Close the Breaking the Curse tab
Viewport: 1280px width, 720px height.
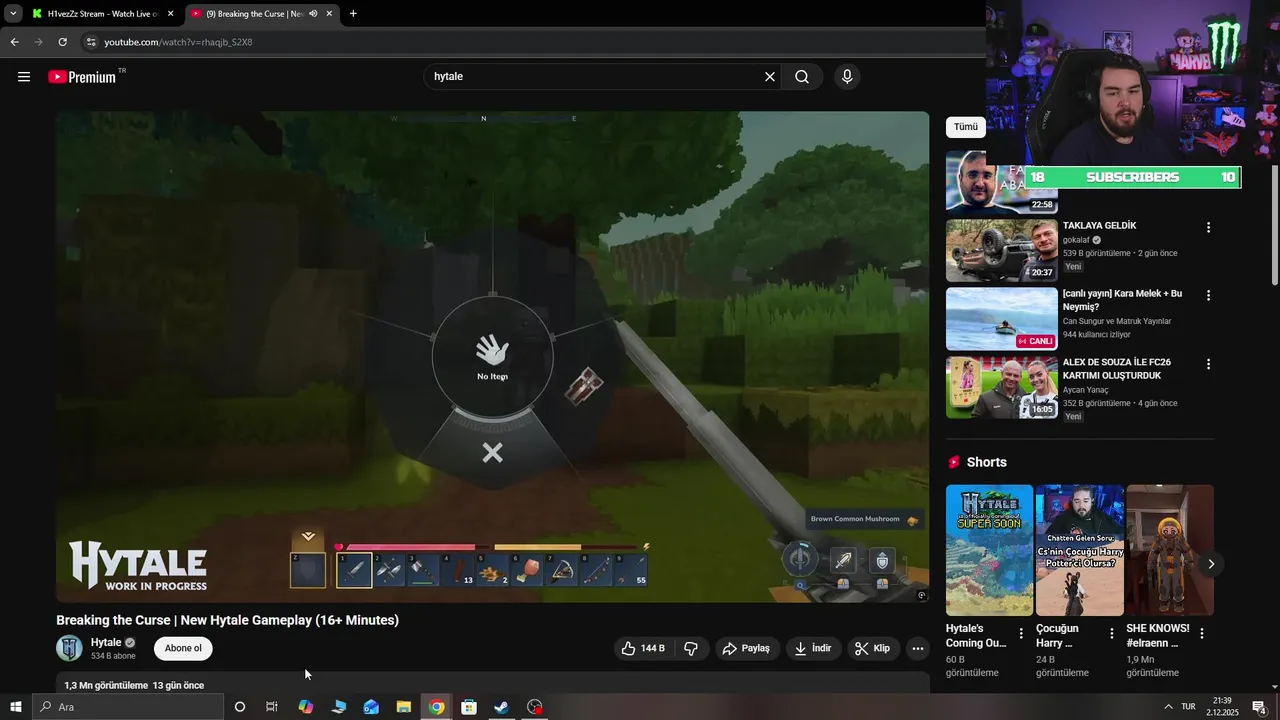coord(329,14)
